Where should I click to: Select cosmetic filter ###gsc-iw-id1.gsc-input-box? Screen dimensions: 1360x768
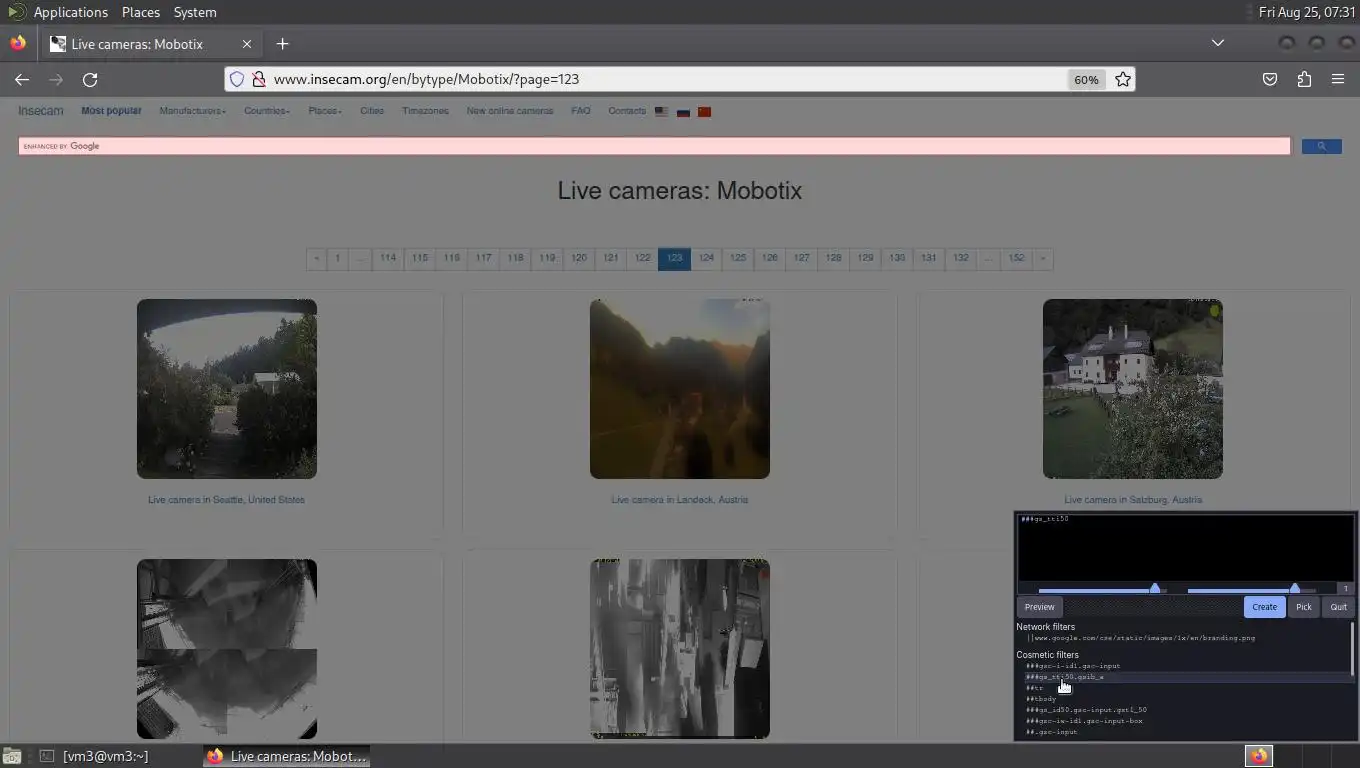click(x=1084, y=721)
